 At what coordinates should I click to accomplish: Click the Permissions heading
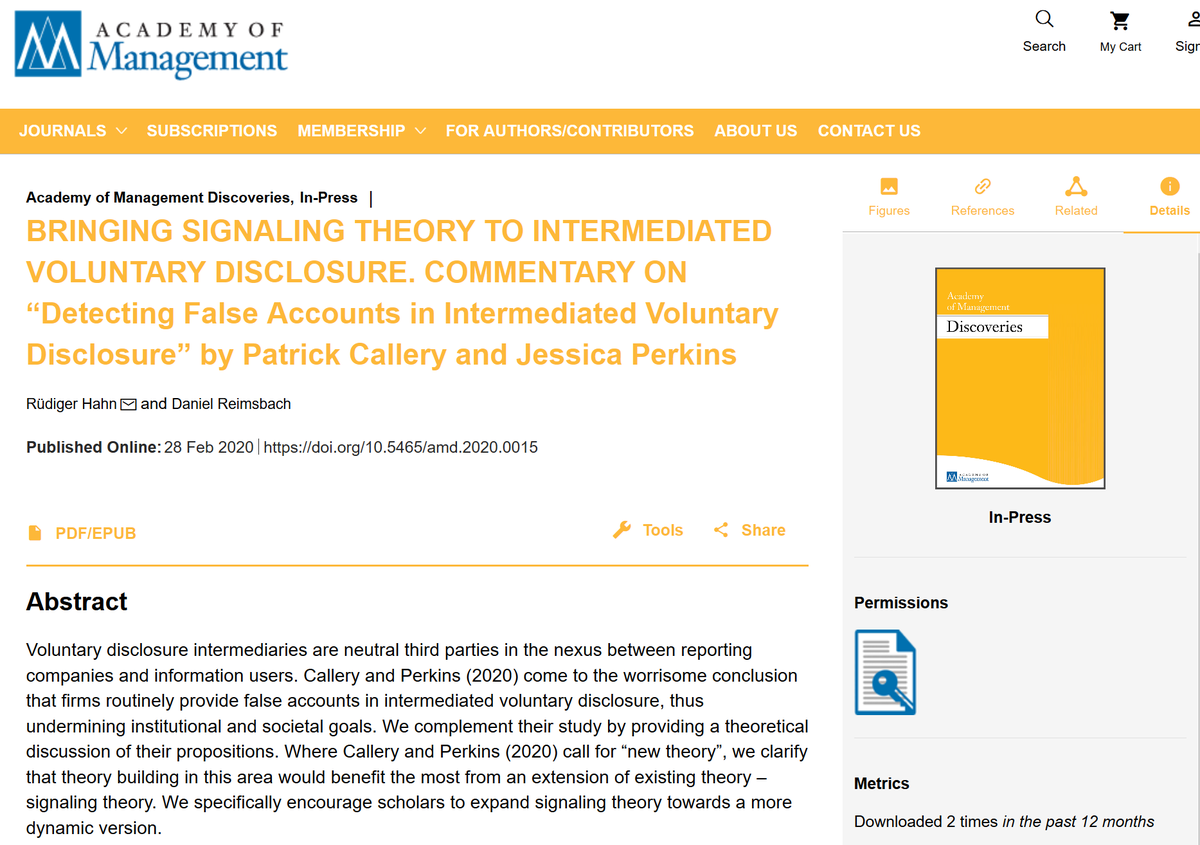pyautogui.click(x=901, y=603)
